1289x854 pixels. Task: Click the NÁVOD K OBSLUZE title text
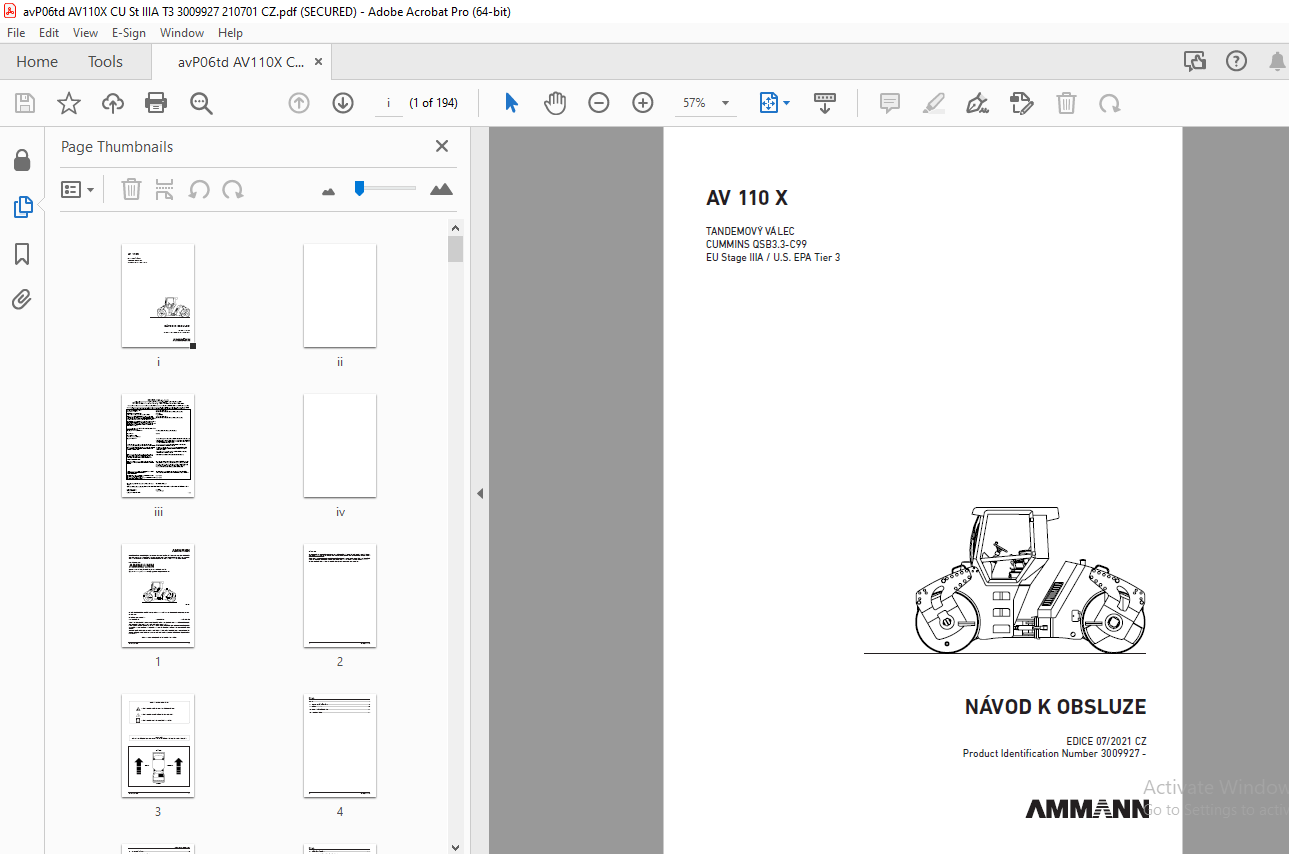(x=1055, y=707)
